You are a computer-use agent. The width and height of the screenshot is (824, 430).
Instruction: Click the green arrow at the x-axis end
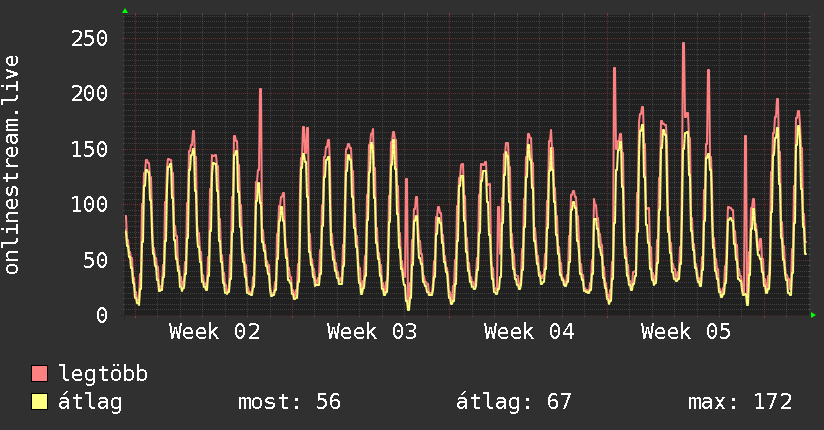[x=814, y=315]
